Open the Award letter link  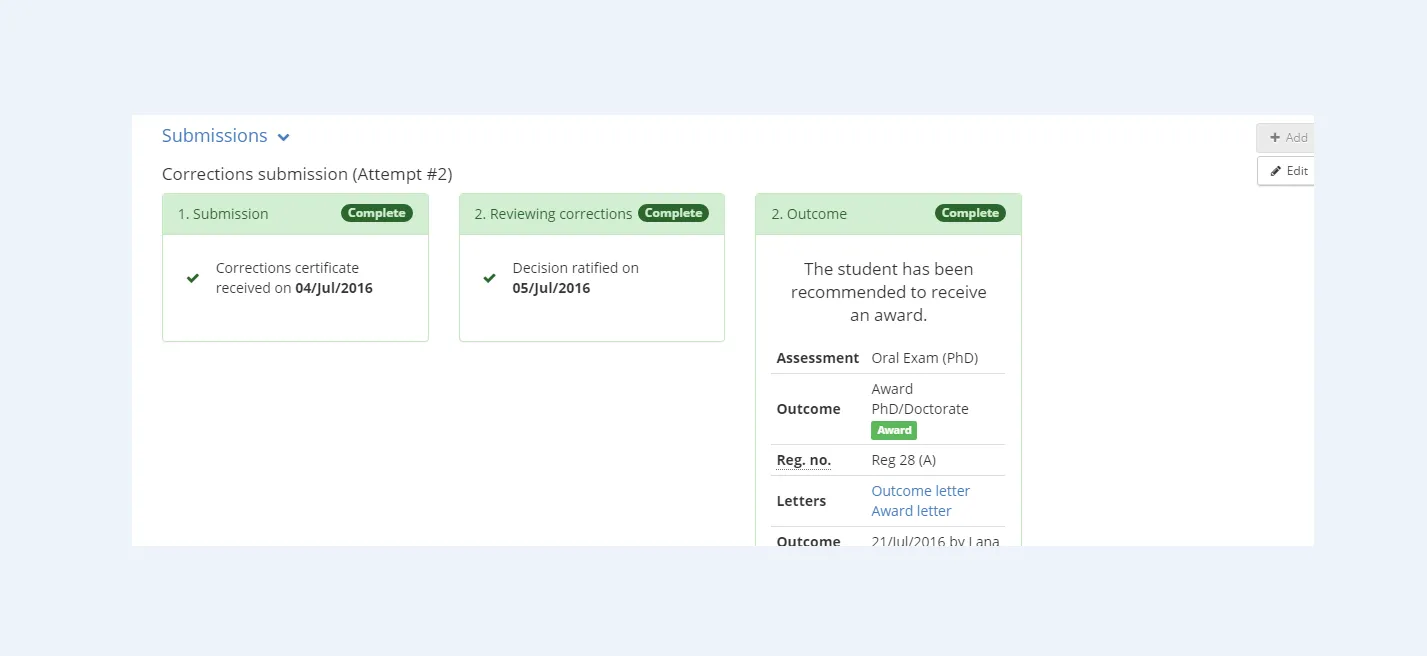(911, 511)
